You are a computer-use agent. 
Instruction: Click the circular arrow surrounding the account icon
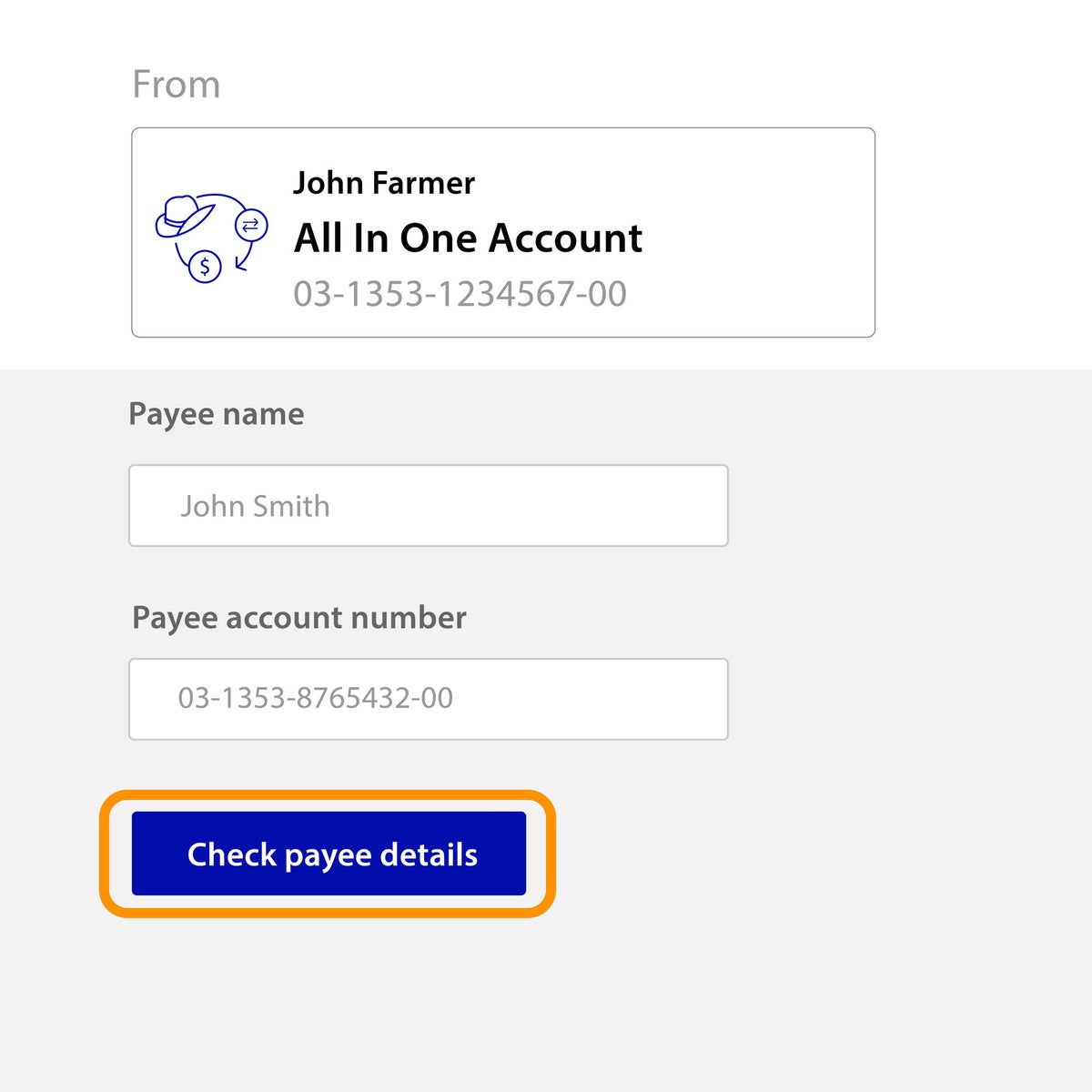click(x=214, y=195)
